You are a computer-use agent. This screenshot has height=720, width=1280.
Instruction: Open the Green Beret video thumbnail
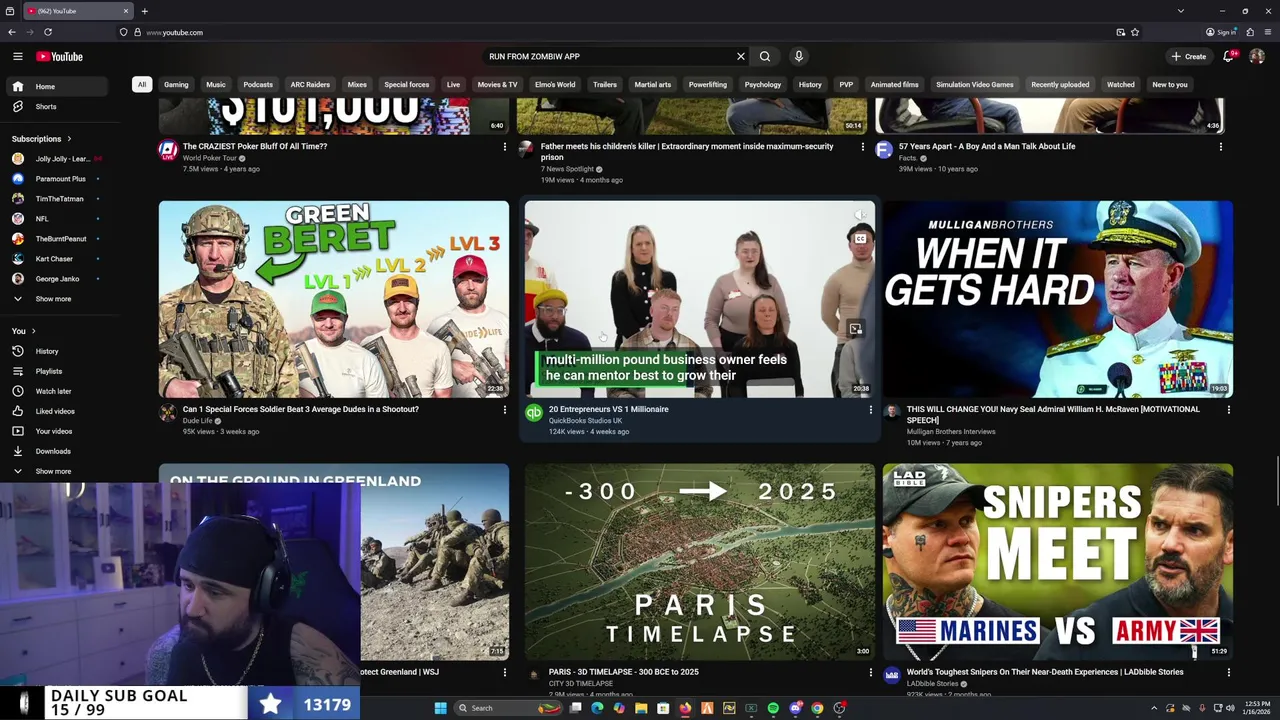click(334, 299)
